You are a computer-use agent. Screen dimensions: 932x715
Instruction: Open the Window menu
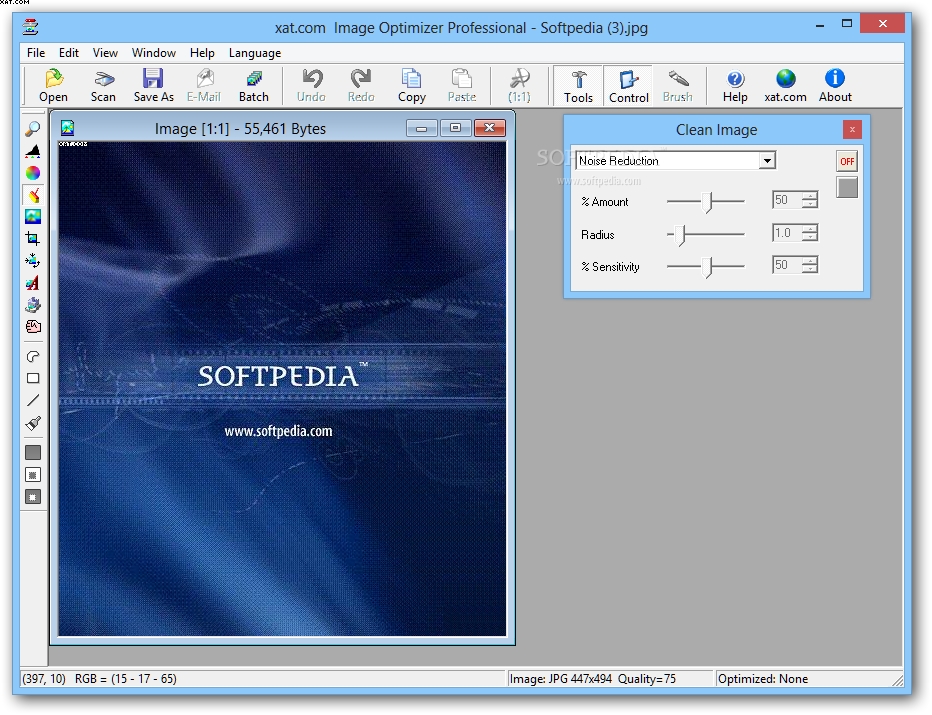click(x=154, y=53)
